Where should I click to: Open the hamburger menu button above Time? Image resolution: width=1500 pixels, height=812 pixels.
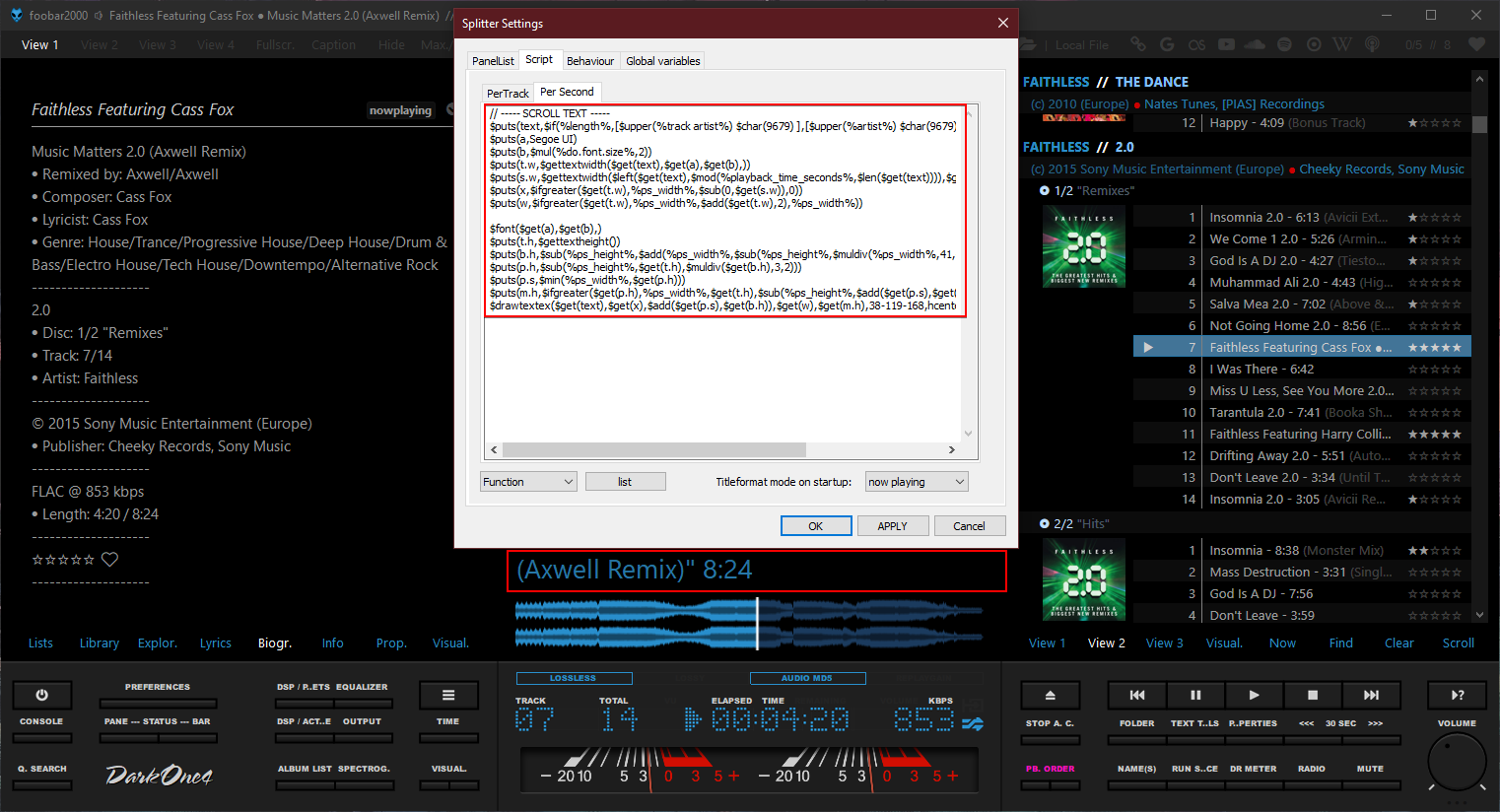click(448, 695)
